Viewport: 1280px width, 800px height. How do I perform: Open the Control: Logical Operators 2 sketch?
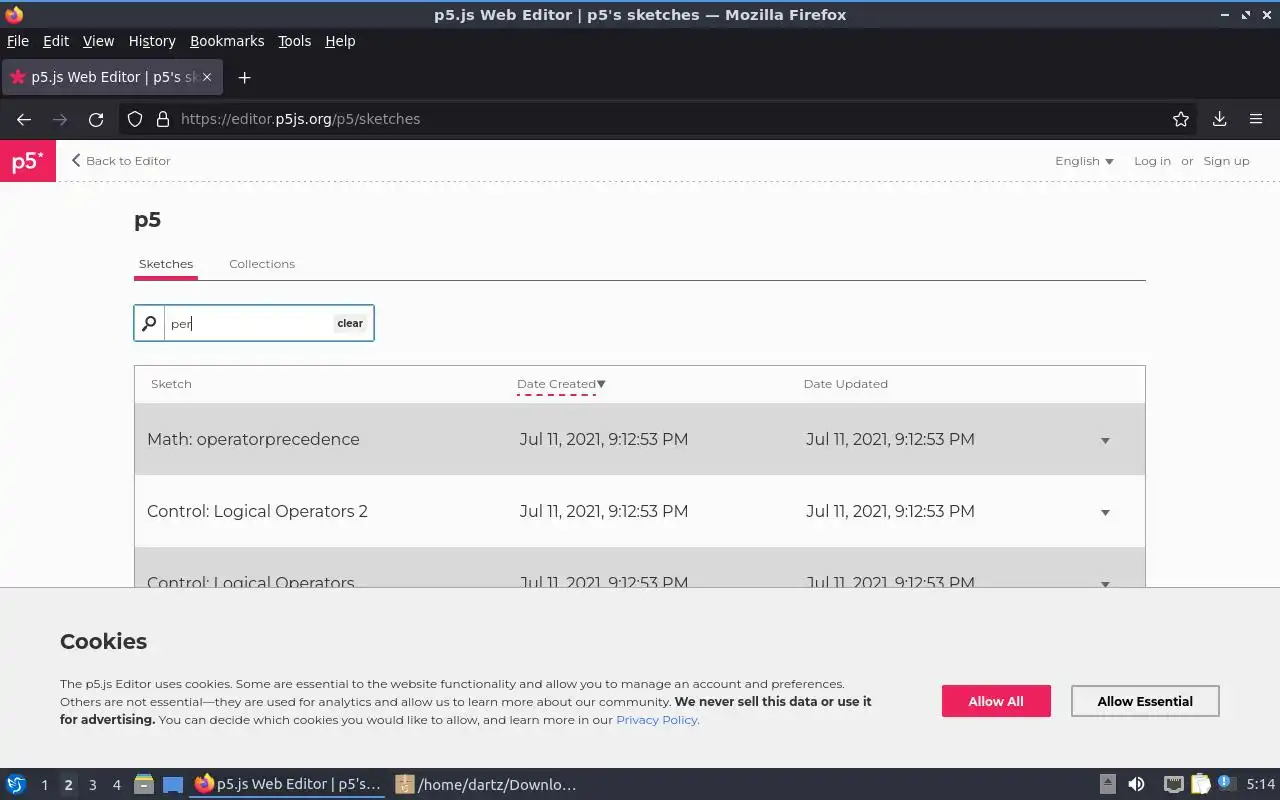257,511
